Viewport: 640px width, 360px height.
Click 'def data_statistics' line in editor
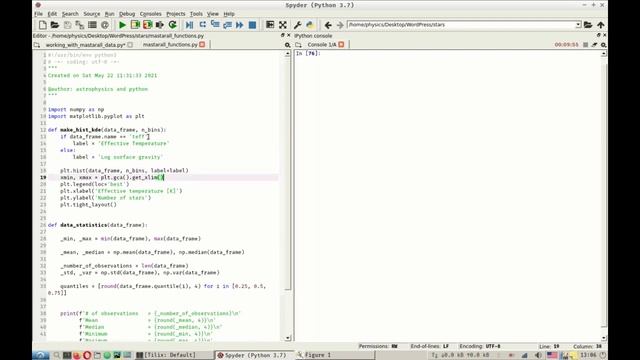98,225
